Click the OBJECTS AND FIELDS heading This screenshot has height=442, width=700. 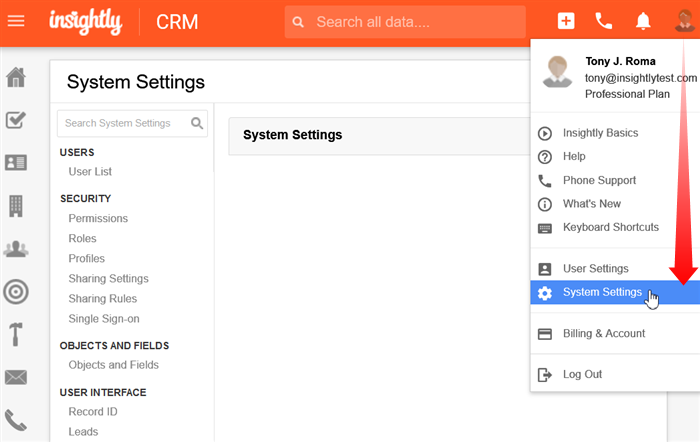click(114, 346)
